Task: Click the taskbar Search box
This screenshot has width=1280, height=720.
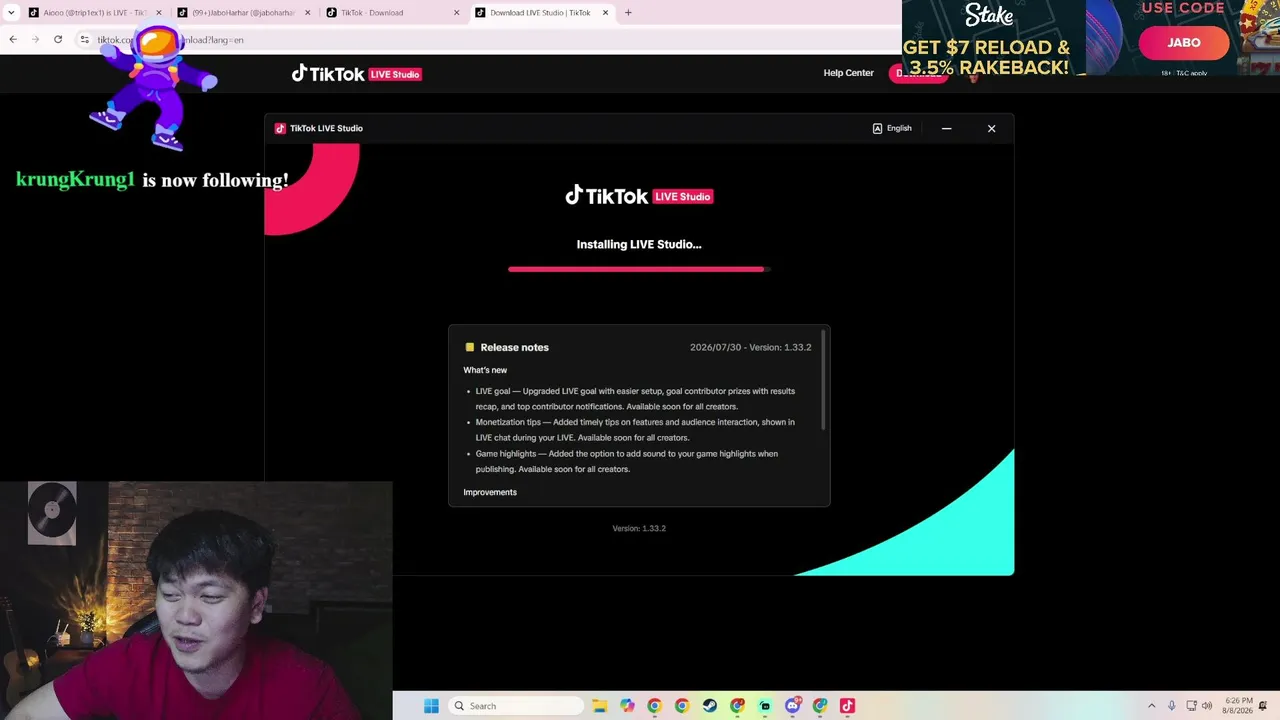Action: 516,706
